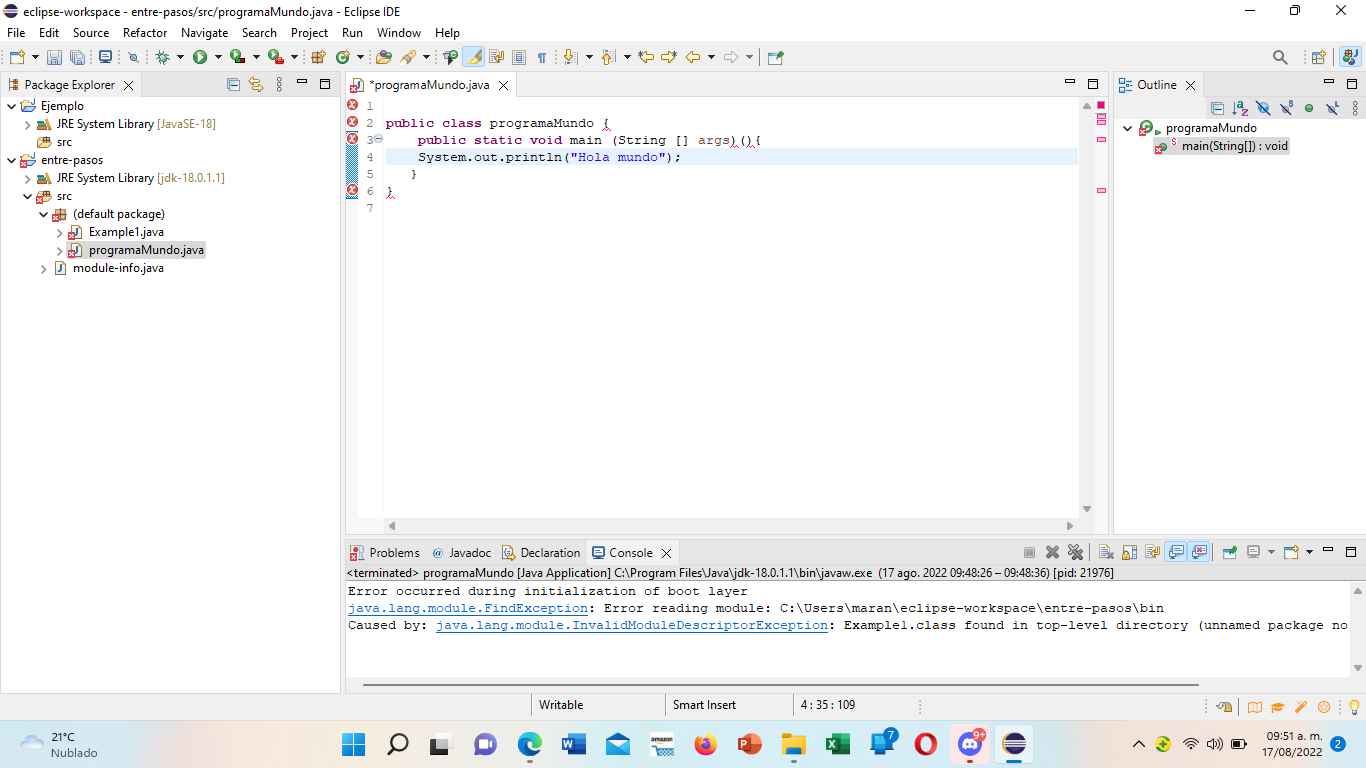Toggle Show Console on Standard Out change
1366x768 pixels.
coord(1176,552)
